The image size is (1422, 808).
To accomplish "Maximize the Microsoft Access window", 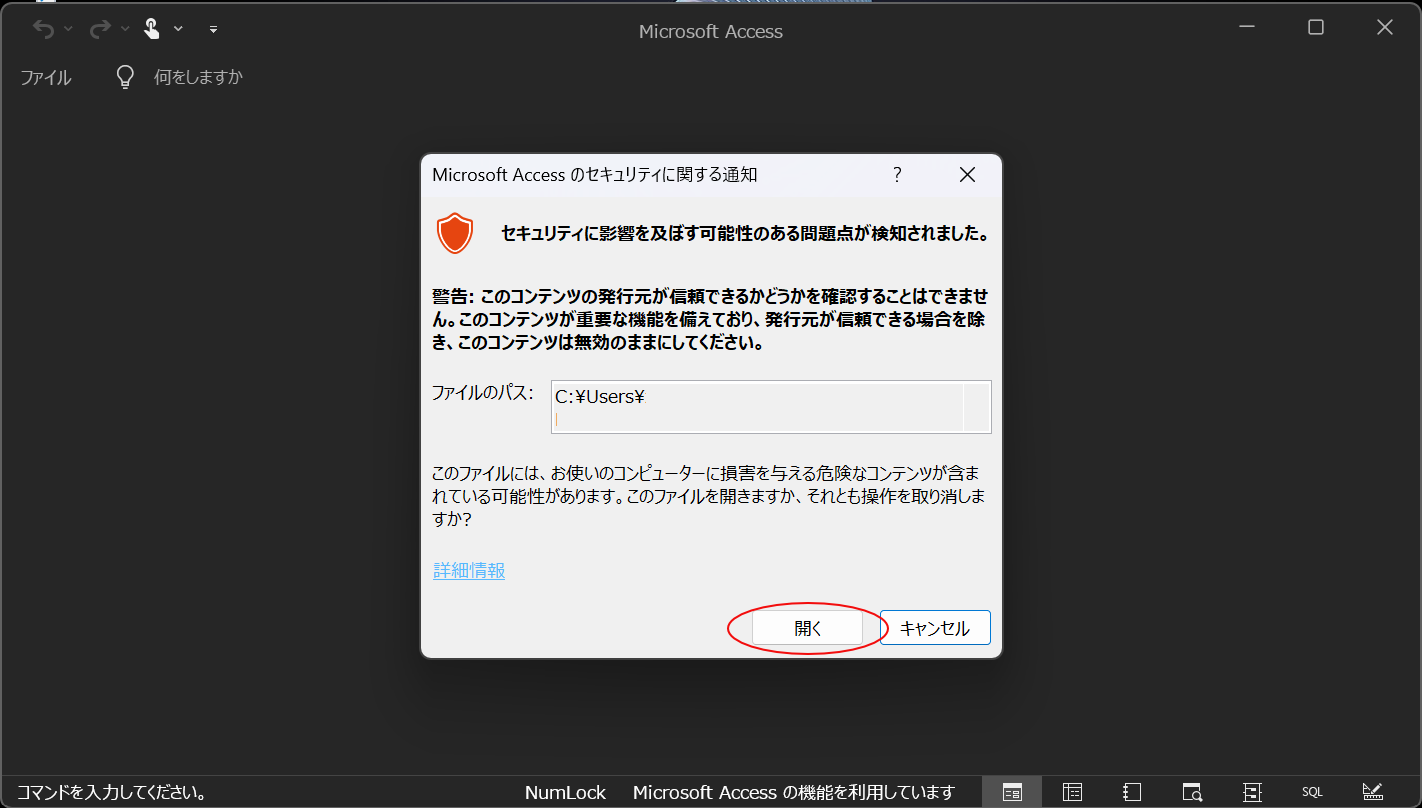I will [x=1316, y=28].
